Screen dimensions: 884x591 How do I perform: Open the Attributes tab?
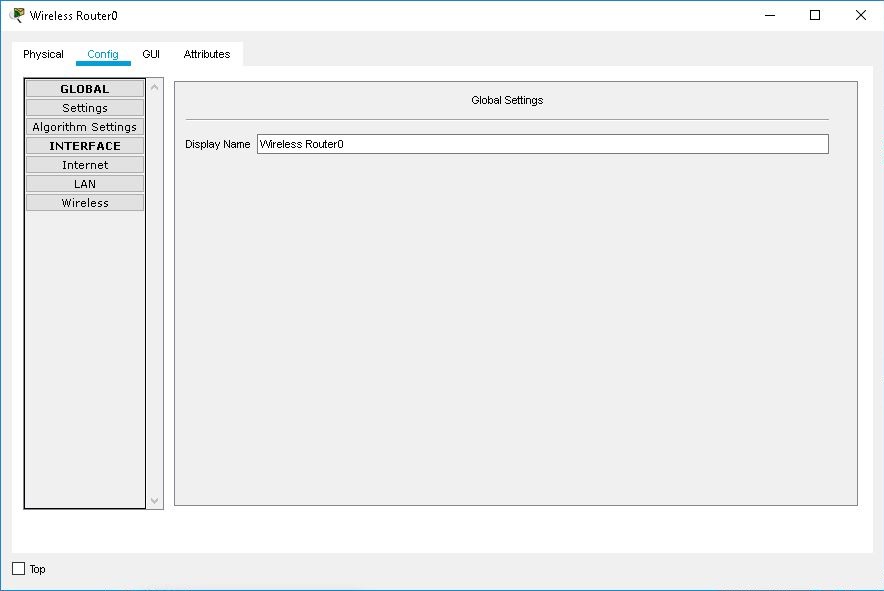pos(206,54)
